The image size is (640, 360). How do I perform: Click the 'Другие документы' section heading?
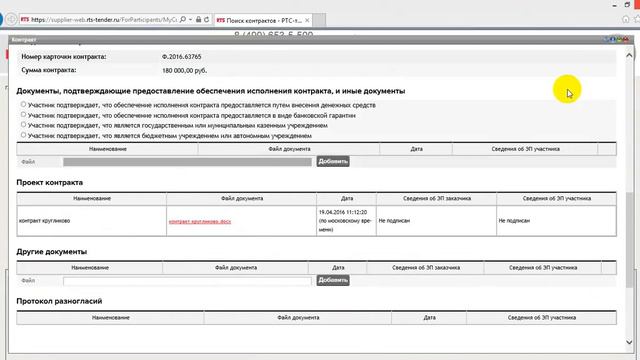[x=51, y=252]
